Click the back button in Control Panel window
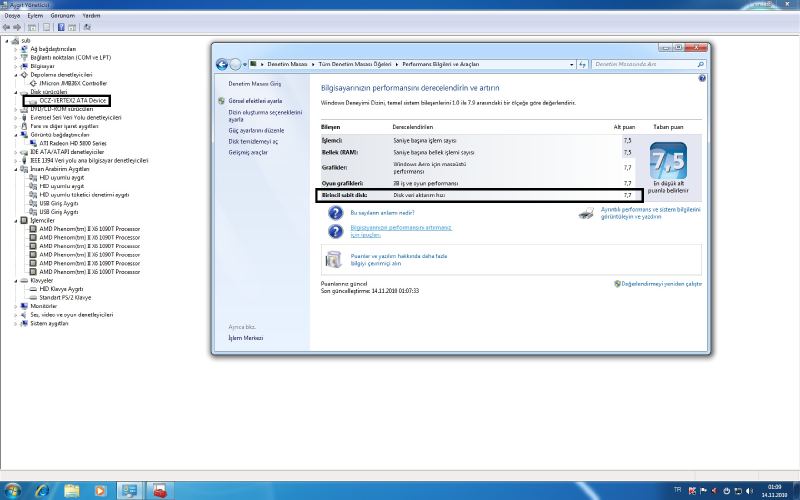This screenshot has height=500, width=800. tap(222, 63)
